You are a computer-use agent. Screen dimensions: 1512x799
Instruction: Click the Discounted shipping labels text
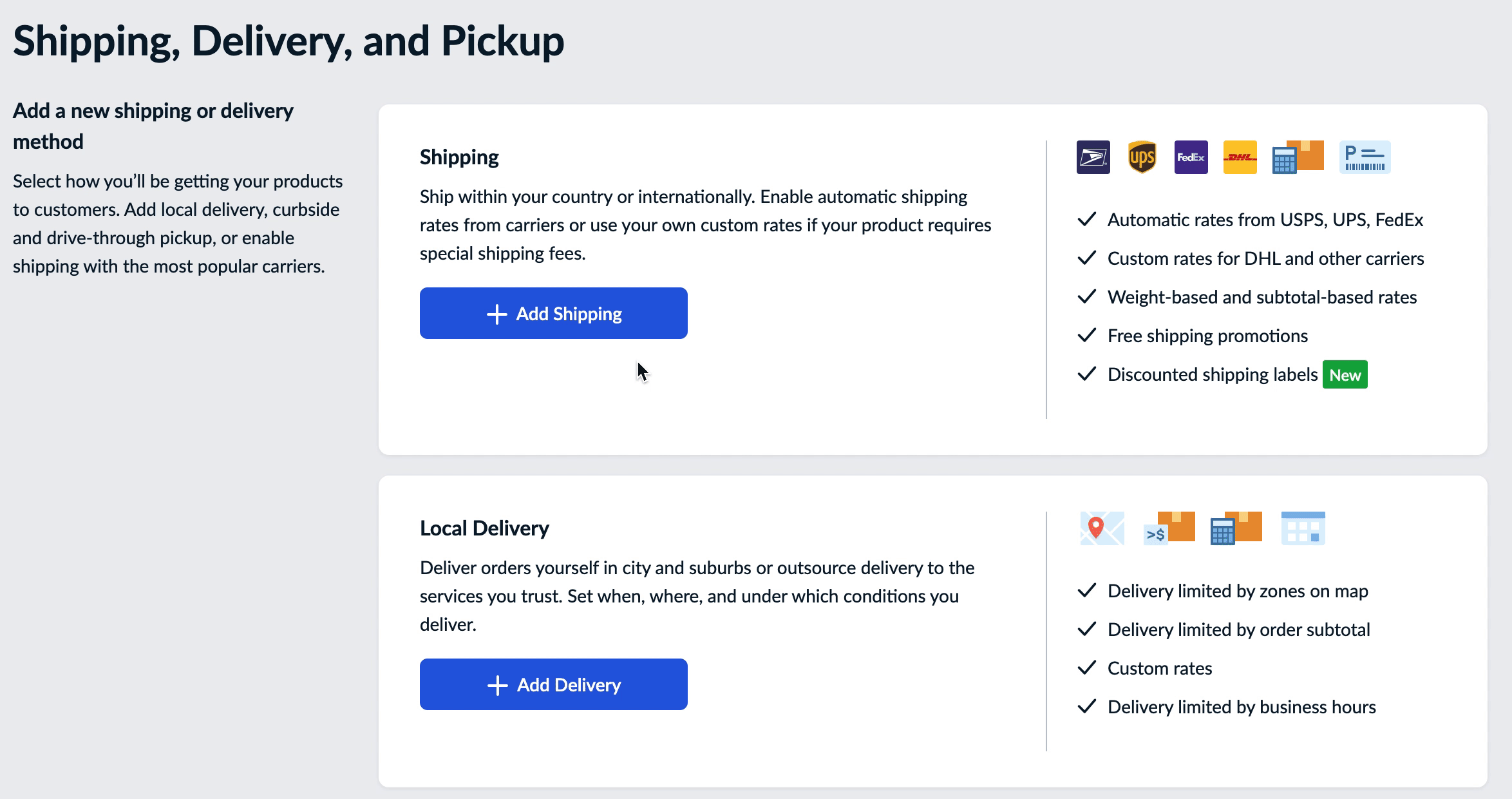click(x=1212, y=375)
